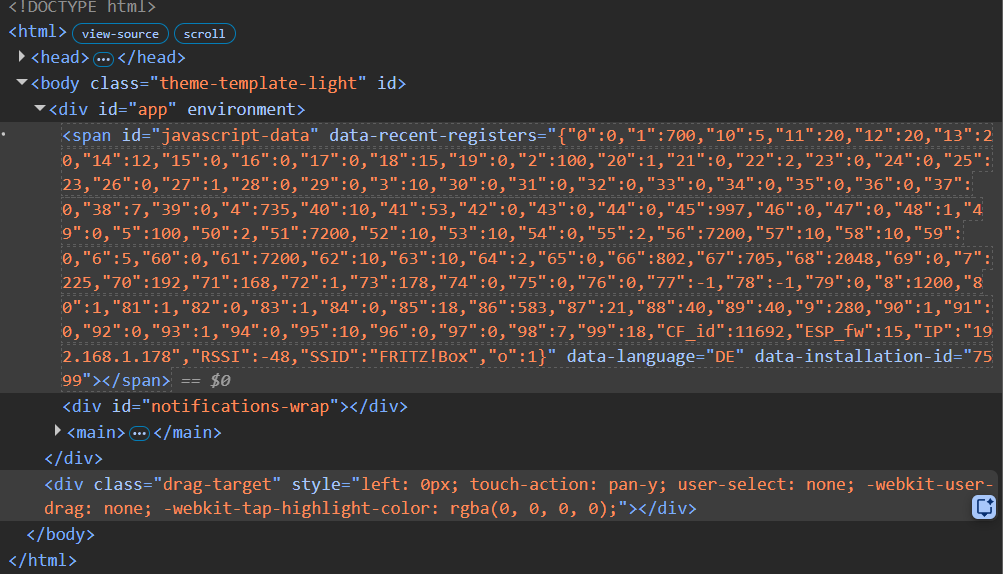Click the scroll badge next to html

pos(205,34)
